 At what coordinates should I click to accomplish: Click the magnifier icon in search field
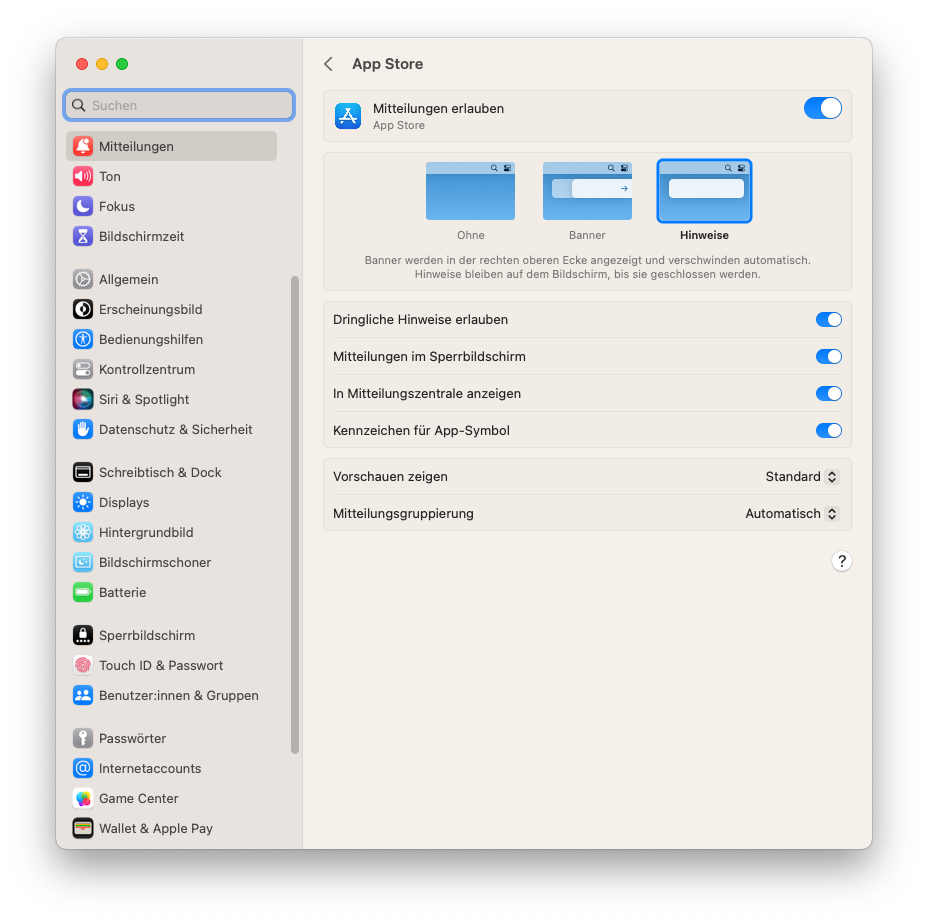pyautogui.click(x=79, y=105)
